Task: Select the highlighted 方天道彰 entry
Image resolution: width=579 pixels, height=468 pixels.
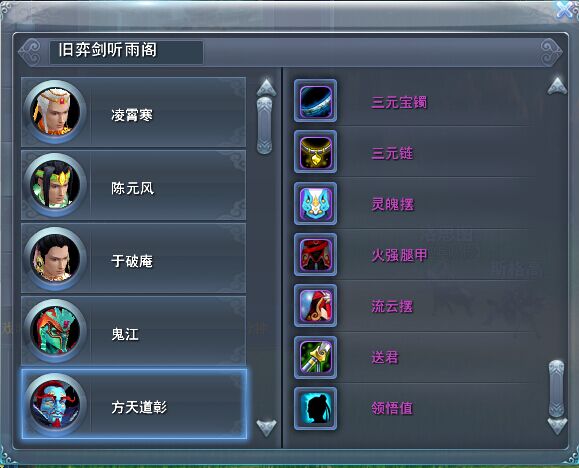Action: click(x=134, y=404)
